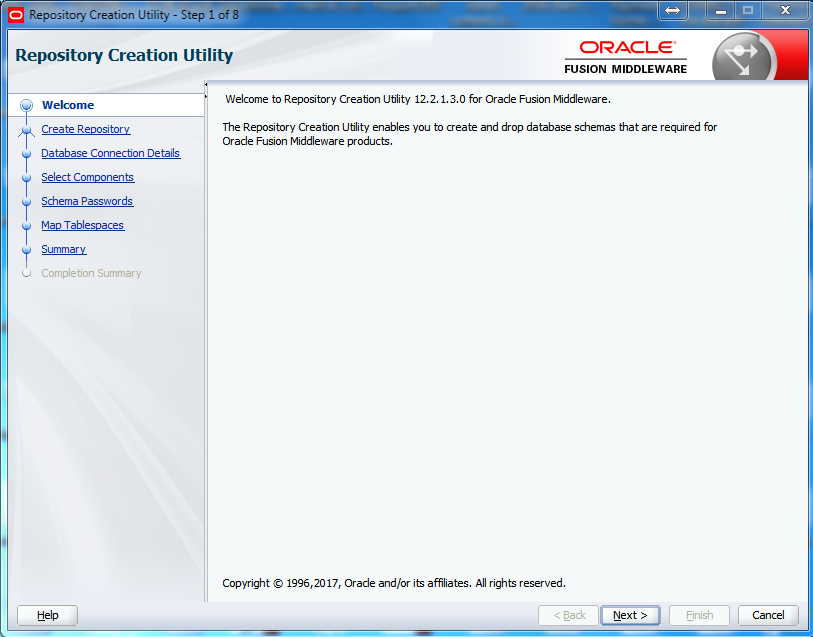
Task: Click the Select Components step bullet
Action: [x=26, y=178]
